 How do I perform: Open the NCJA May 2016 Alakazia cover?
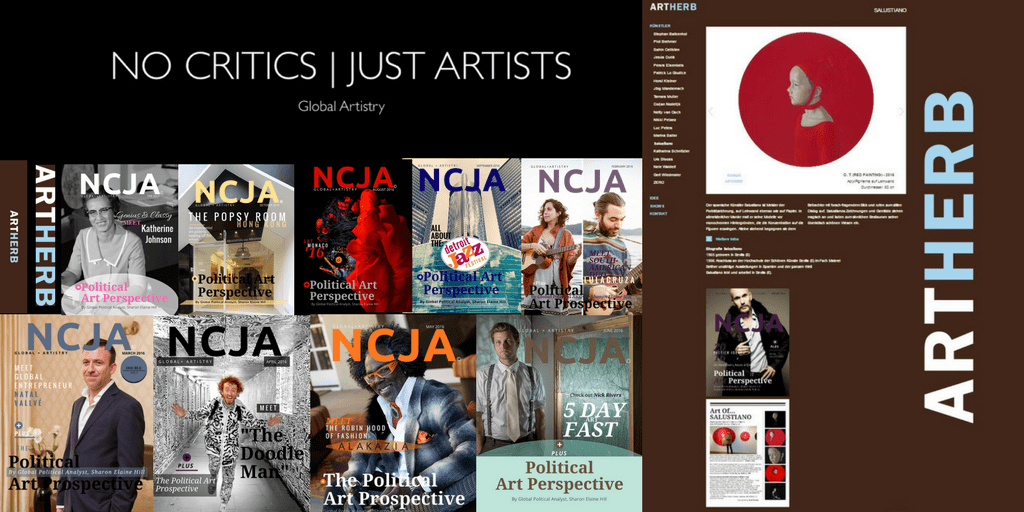pyautogui.click(x=392, y=413)
